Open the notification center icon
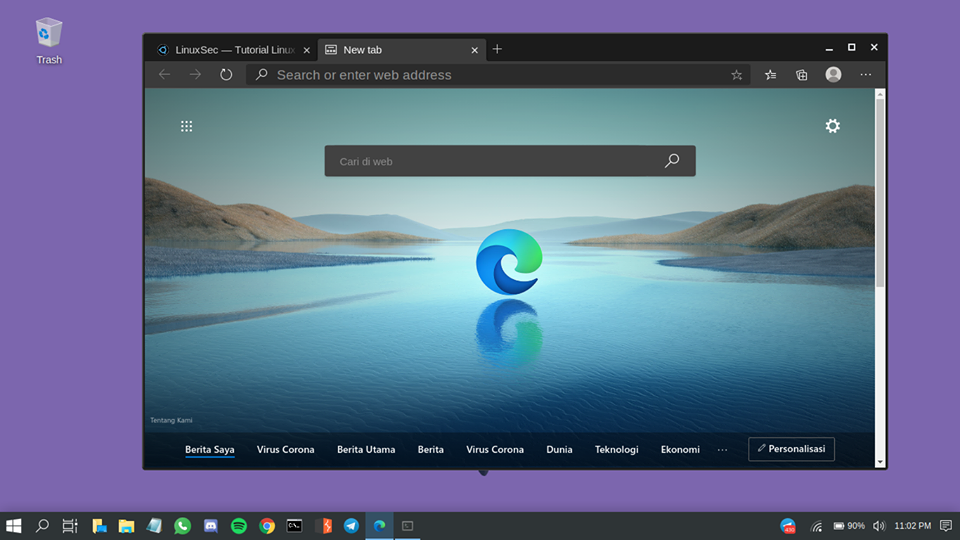Image resolution: width=960 pixels, height=540 pixels. 946,526
